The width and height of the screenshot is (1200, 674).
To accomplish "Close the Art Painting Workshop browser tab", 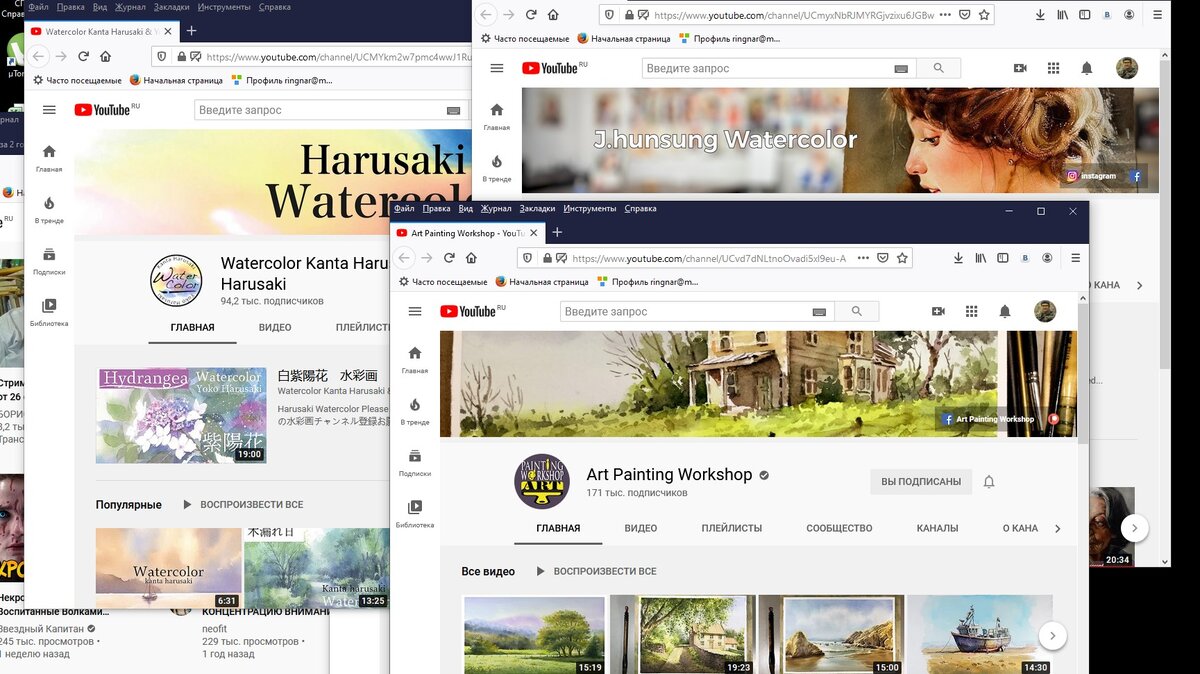I will click(x=534, y=232).
